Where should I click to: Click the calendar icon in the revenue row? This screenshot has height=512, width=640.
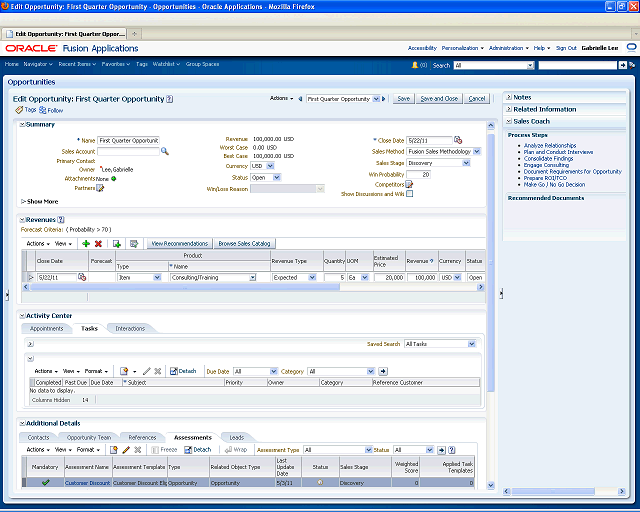point(82,277)
